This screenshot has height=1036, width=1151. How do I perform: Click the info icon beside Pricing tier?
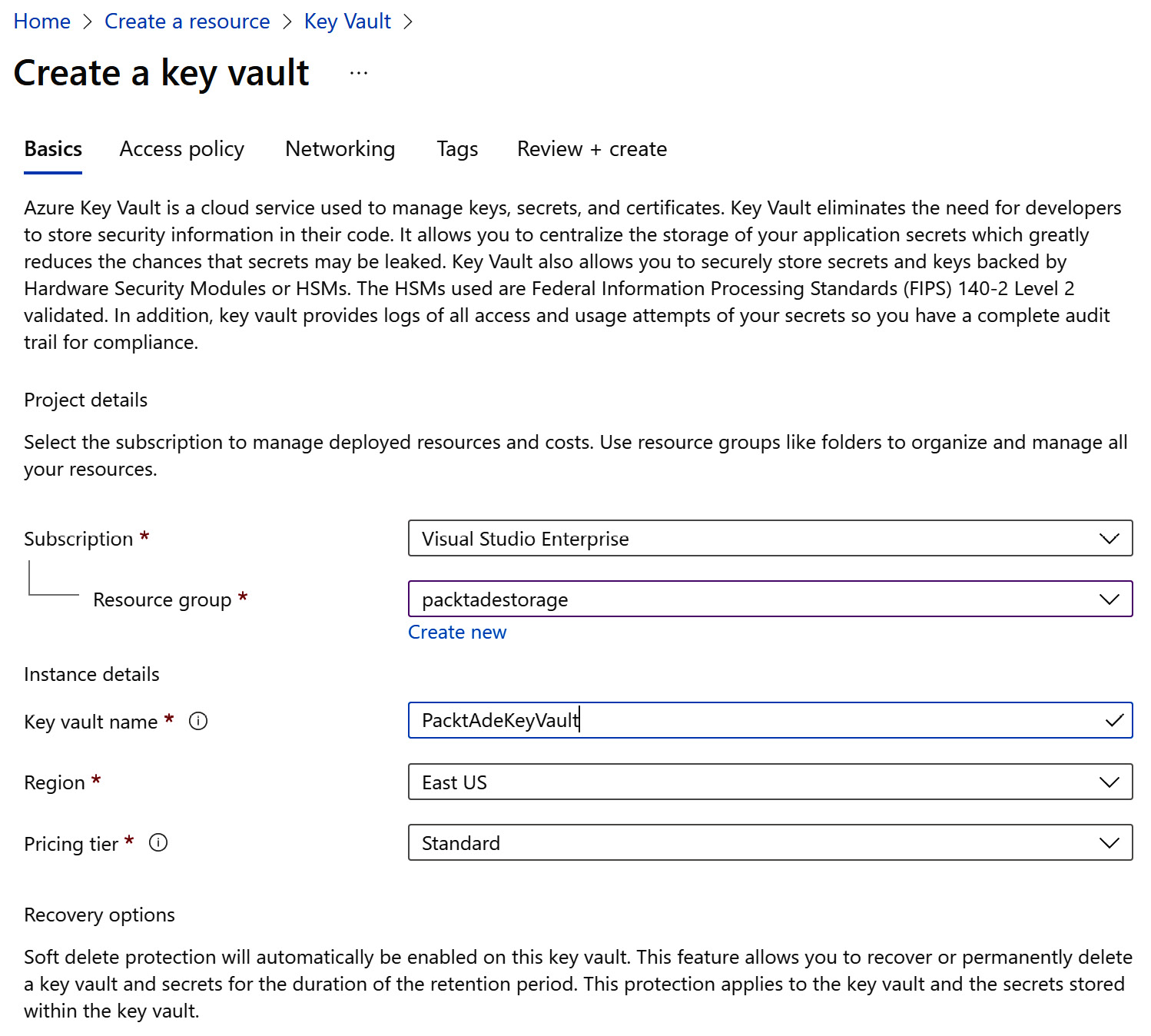coord(158,842)
